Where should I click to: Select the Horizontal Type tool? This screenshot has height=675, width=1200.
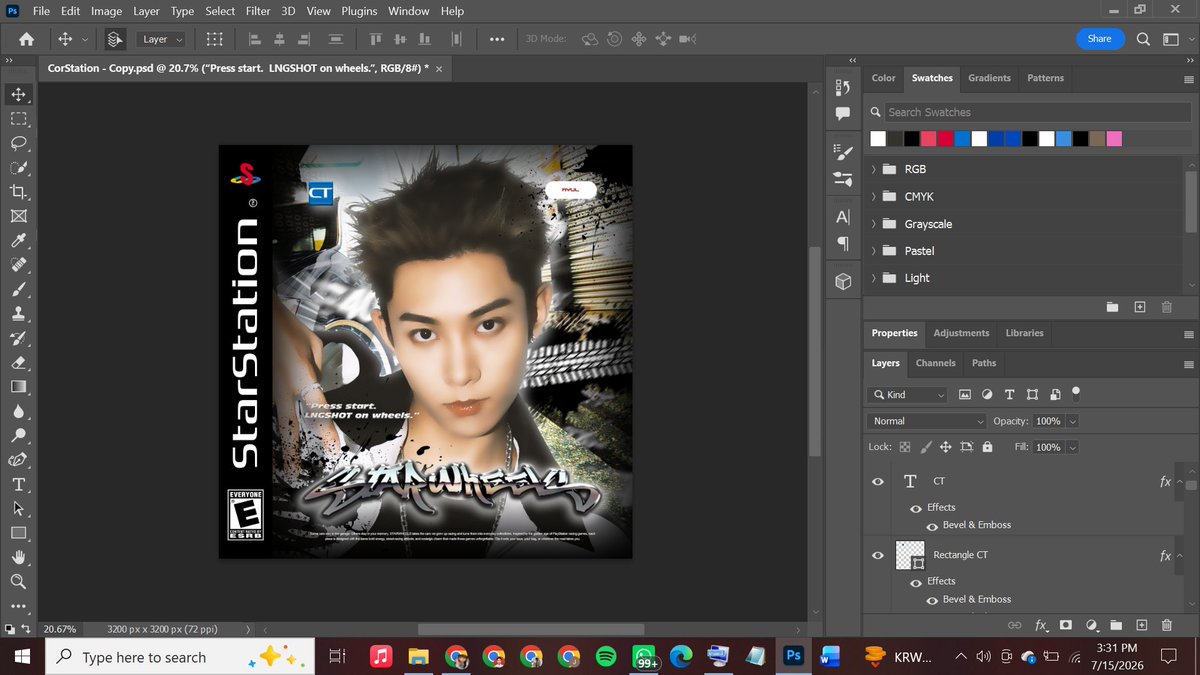point(18,484)
